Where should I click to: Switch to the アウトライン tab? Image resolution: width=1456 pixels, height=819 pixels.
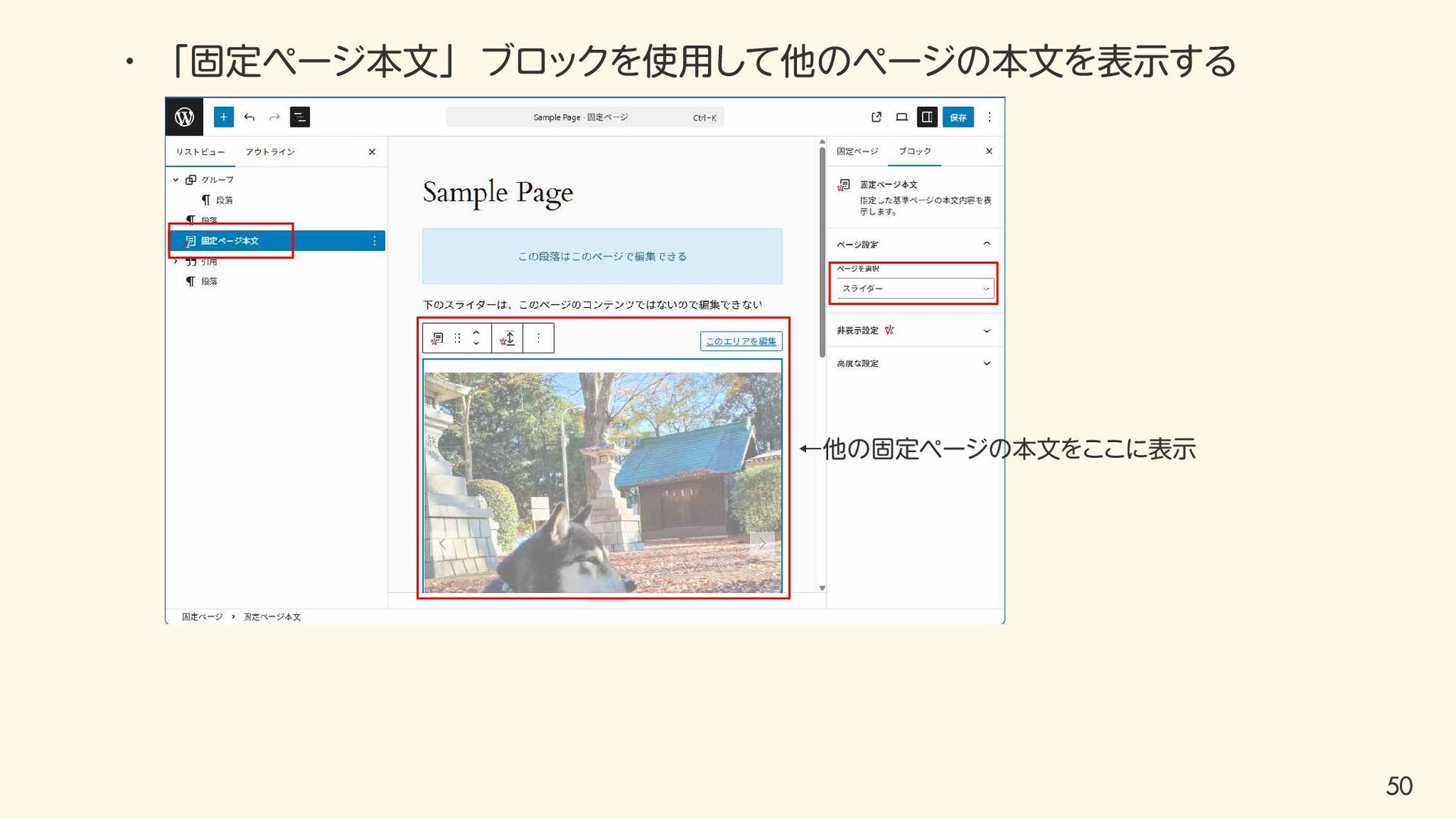click(270, 152)
